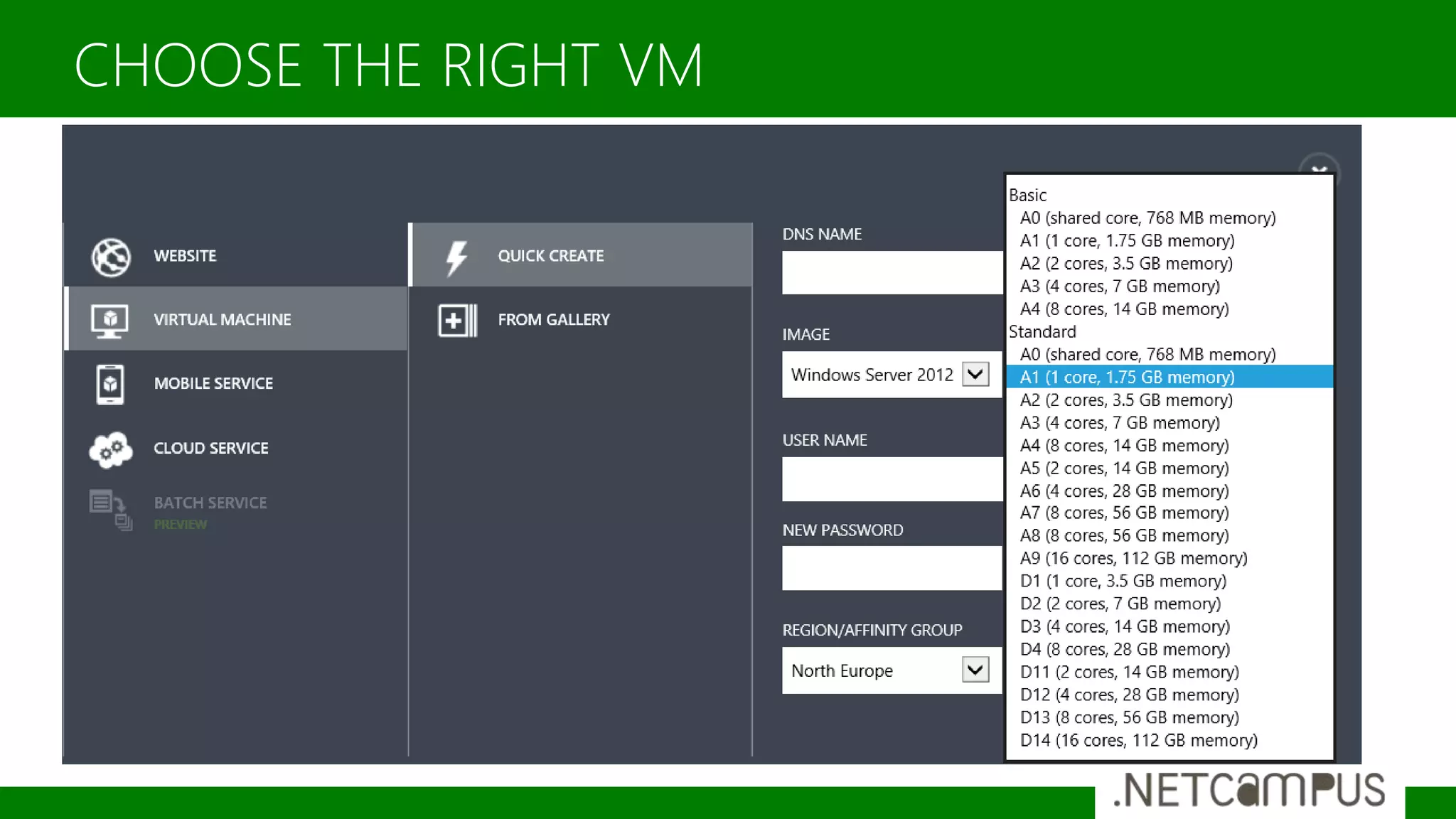This screenshot has width=1456, height=819.
Task: Select Standard A2 2 cores 3.5 GB
Action: 1169,400
